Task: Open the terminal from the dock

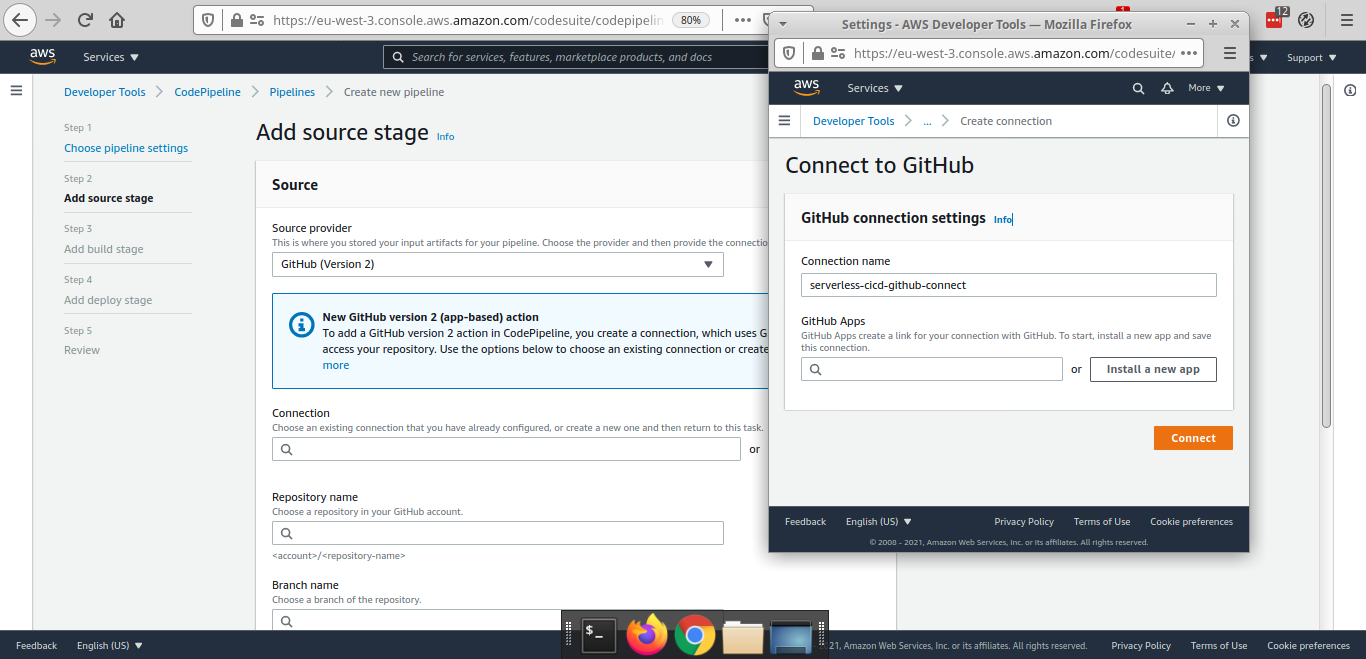Action: (x=598, y=634)
